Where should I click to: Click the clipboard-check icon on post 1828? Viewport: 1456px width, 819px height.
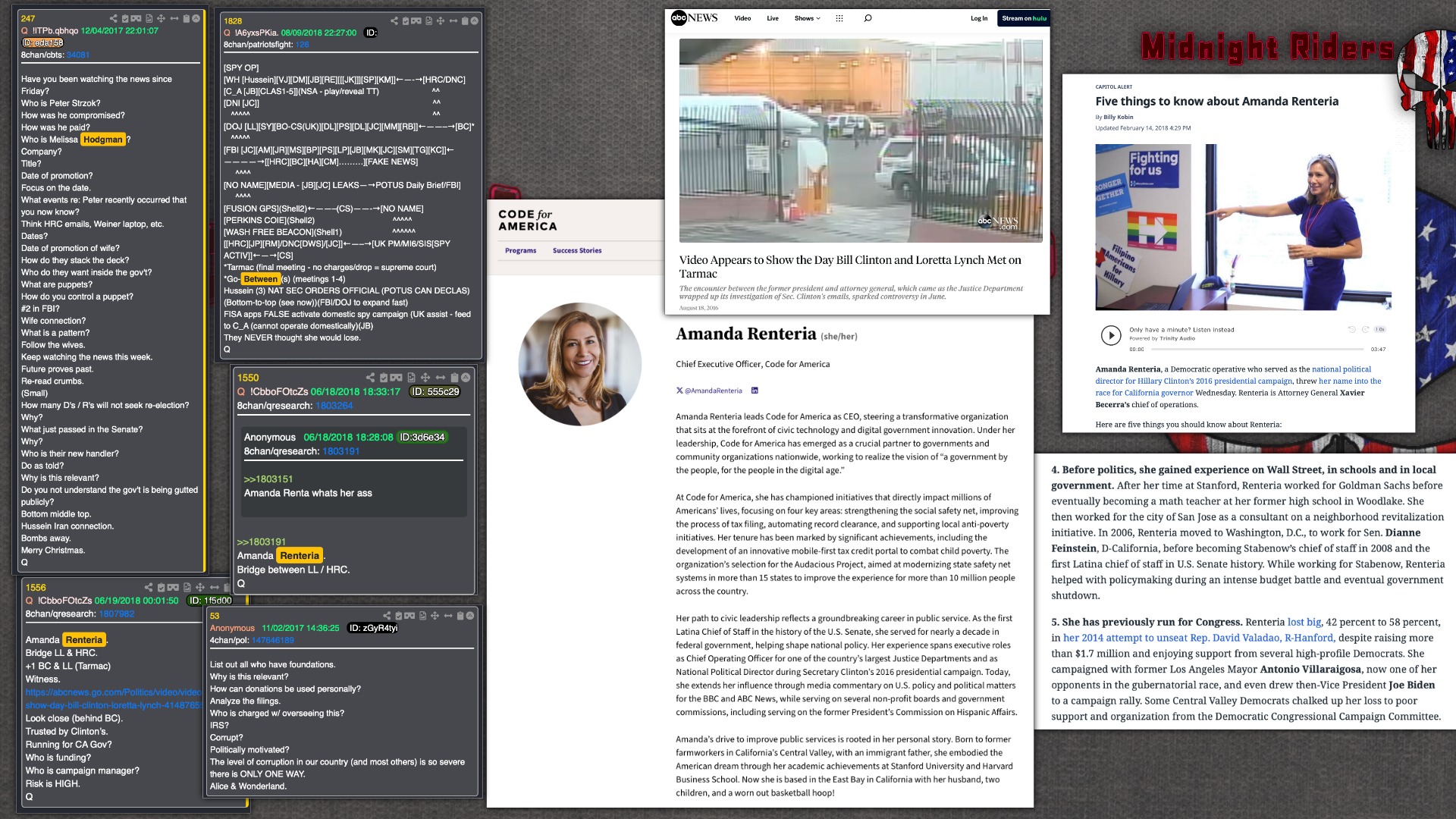406,20
